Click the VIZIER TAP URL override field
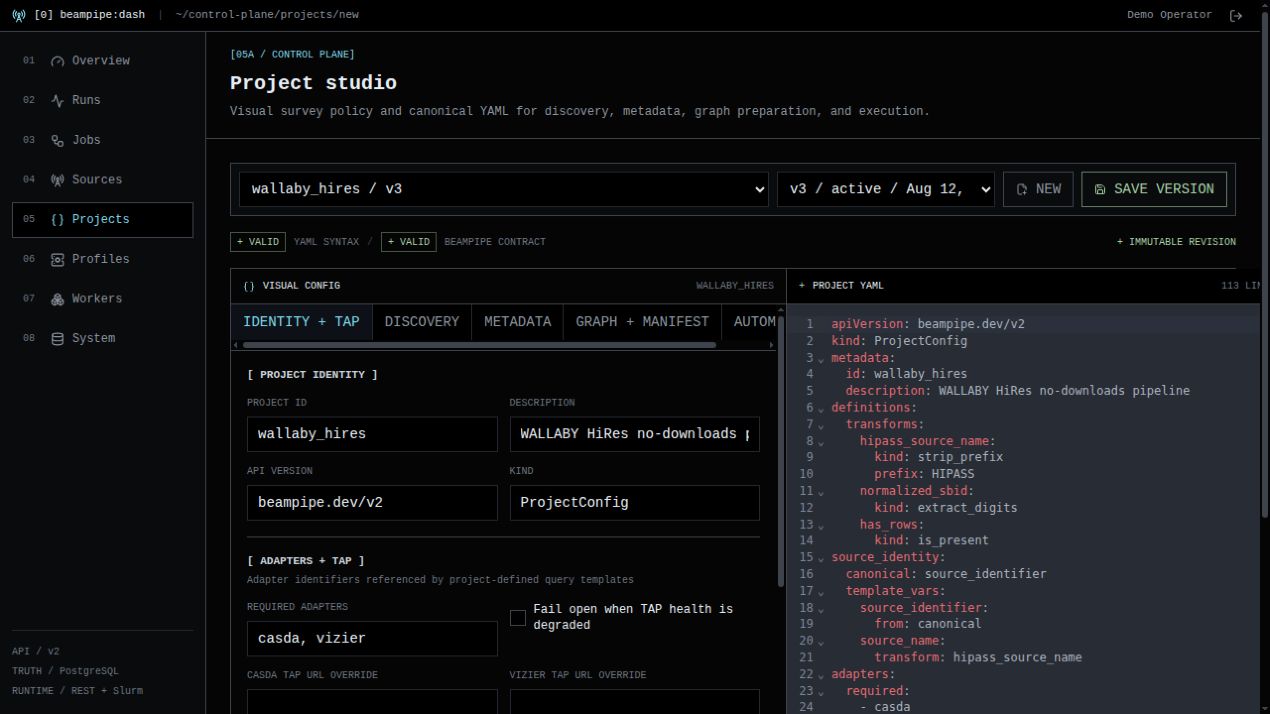 point(635,702)
